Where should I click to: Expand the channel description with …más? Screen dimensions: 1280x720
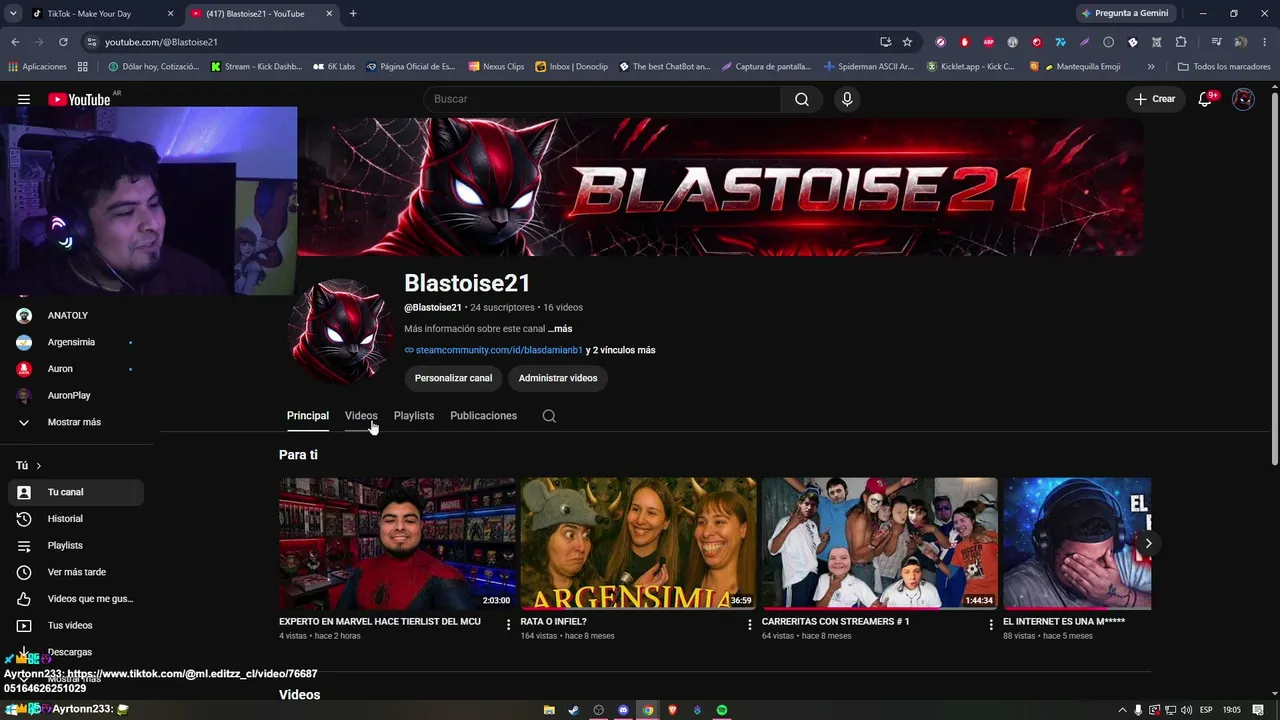[560, 329]
